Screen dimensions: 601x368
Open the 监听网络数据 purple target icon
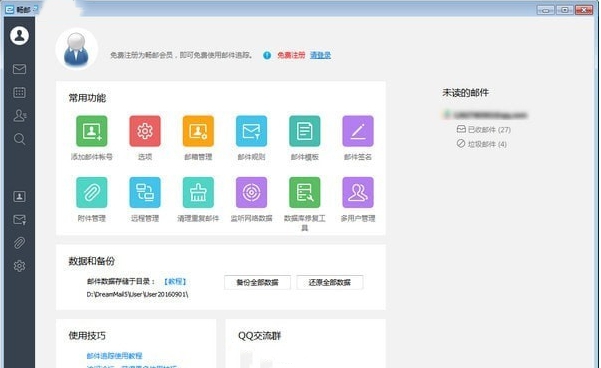[x=251, y=192]
